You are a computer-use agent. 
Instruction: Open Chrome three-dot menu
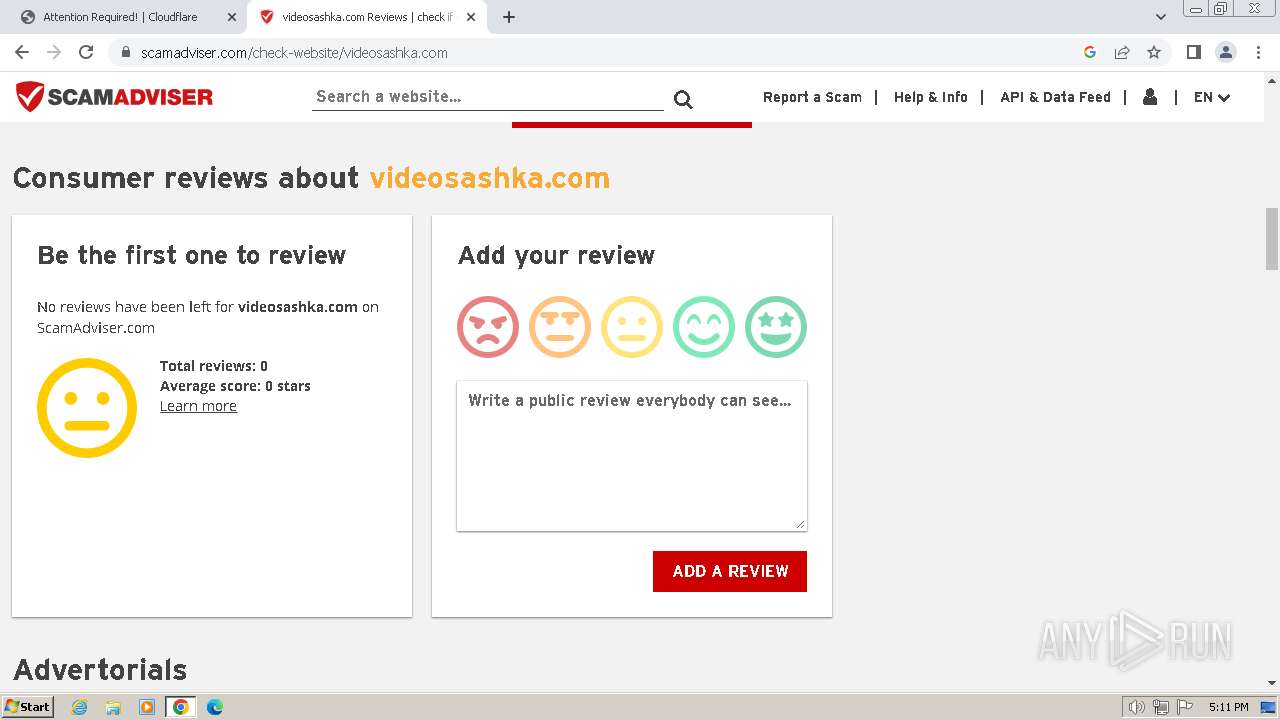1258,52
